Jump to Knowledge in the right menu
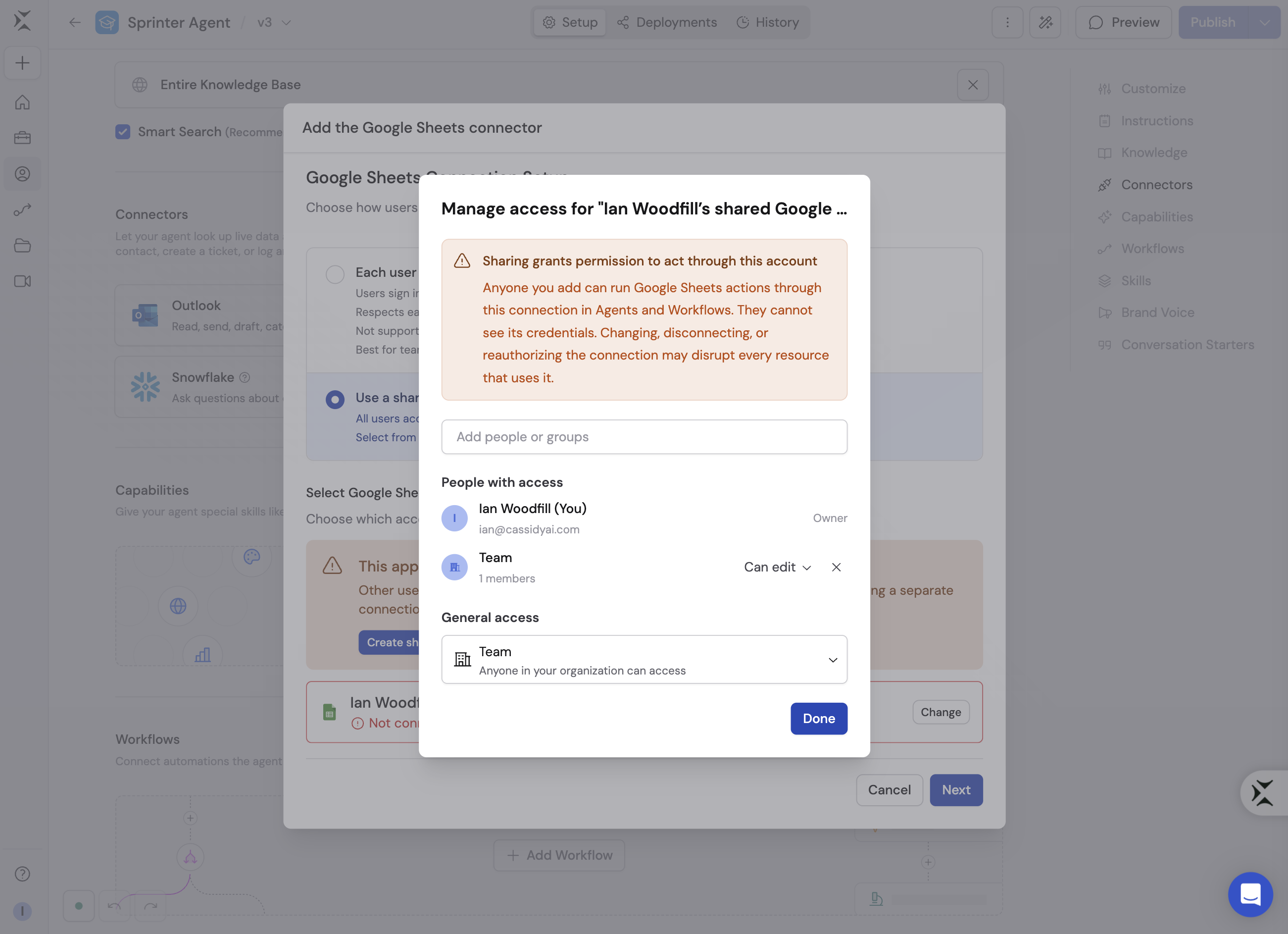 pyautogui.click(x=1142, y=152)
